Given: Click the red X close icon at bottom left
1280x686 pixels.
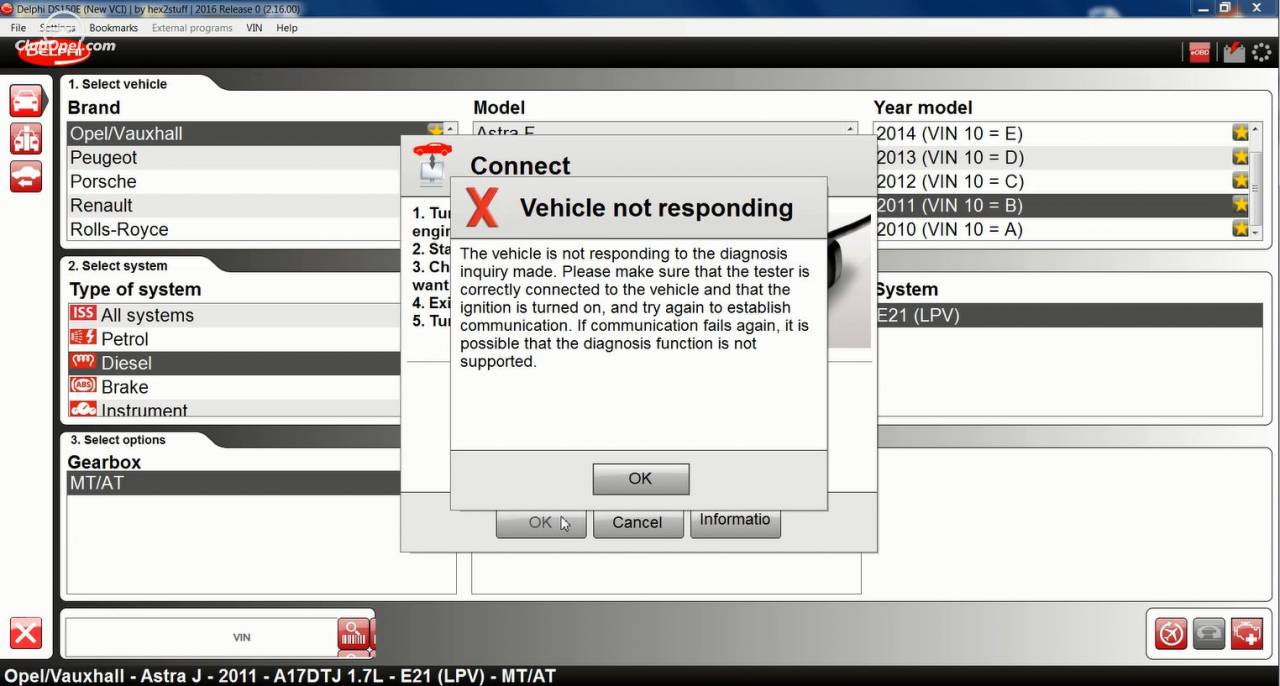Looking at the screenshot, I should (x=26, y=633).
